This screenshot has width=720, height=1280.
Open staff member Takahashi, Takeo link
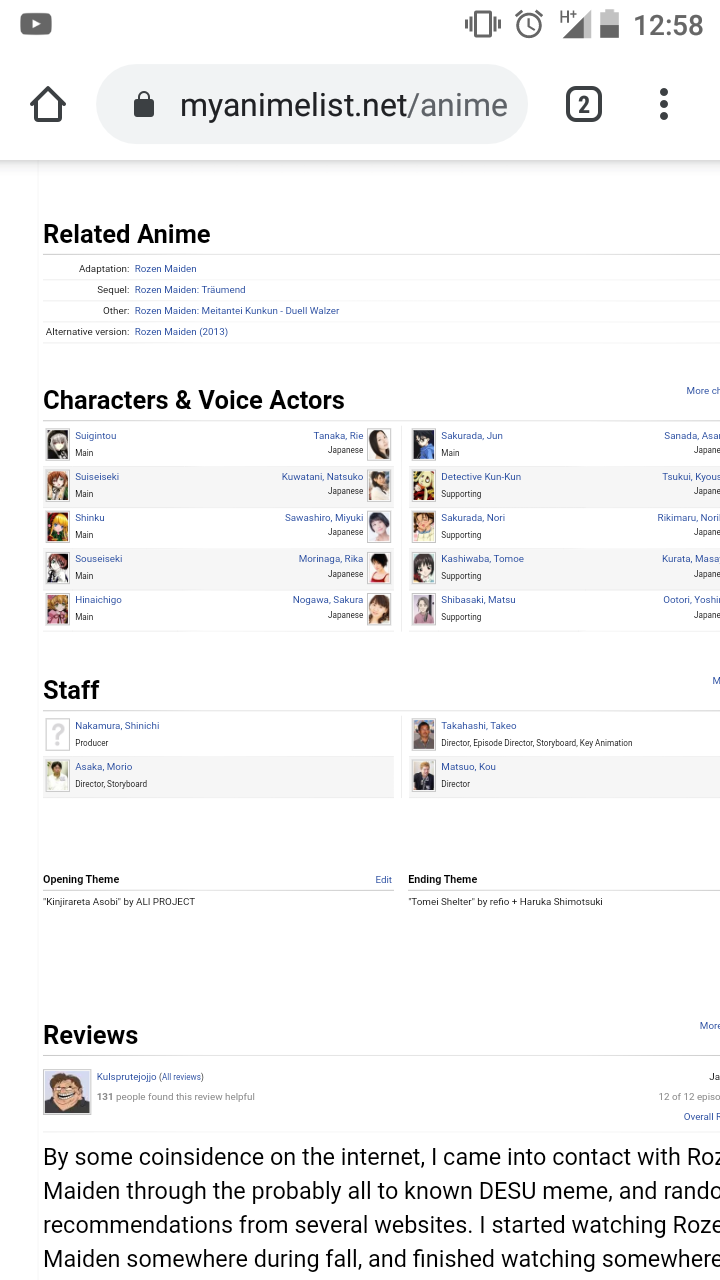(479, 726)
